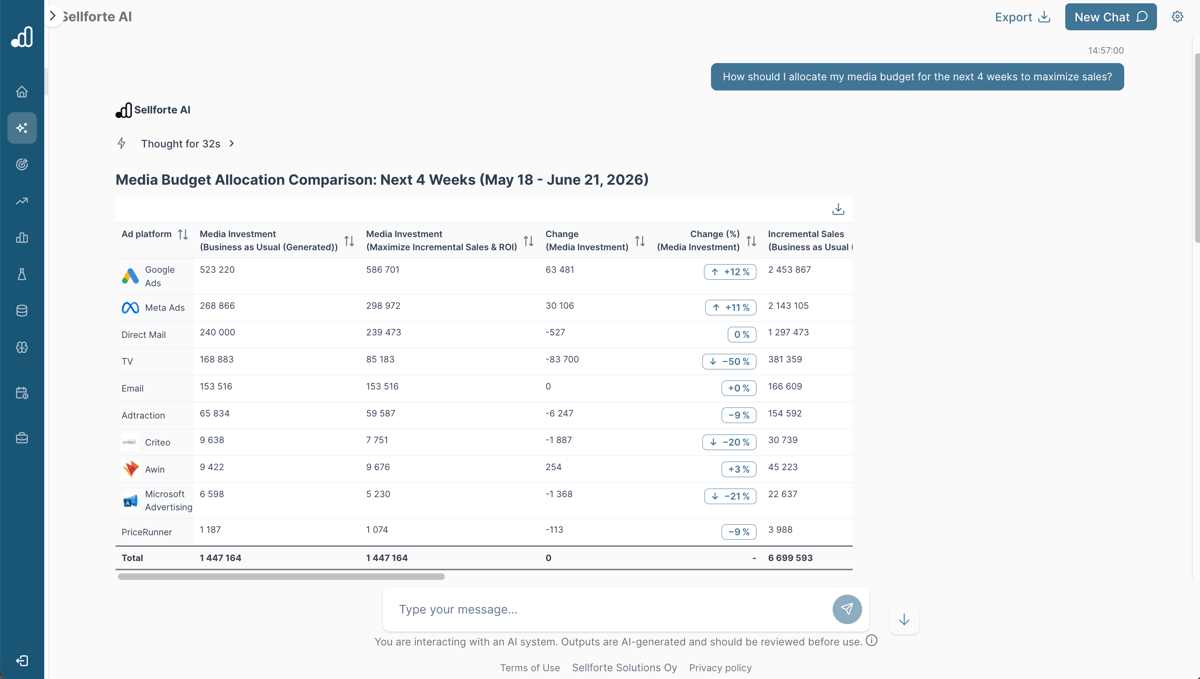Image resolution: width=1200 pixels, height=679 pixels.
Task: Open the calendar settings icon in sidebar
Action: (22, 393)
